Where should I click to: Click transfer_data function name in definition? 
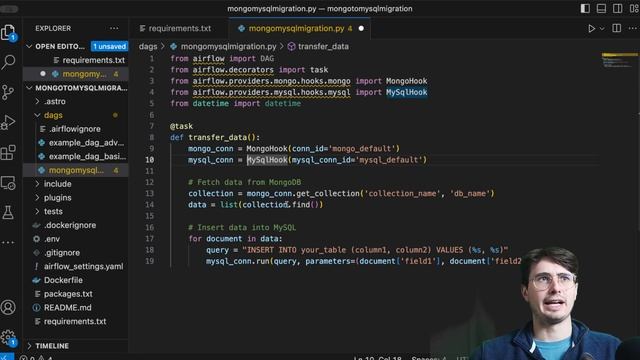(218, 138)
